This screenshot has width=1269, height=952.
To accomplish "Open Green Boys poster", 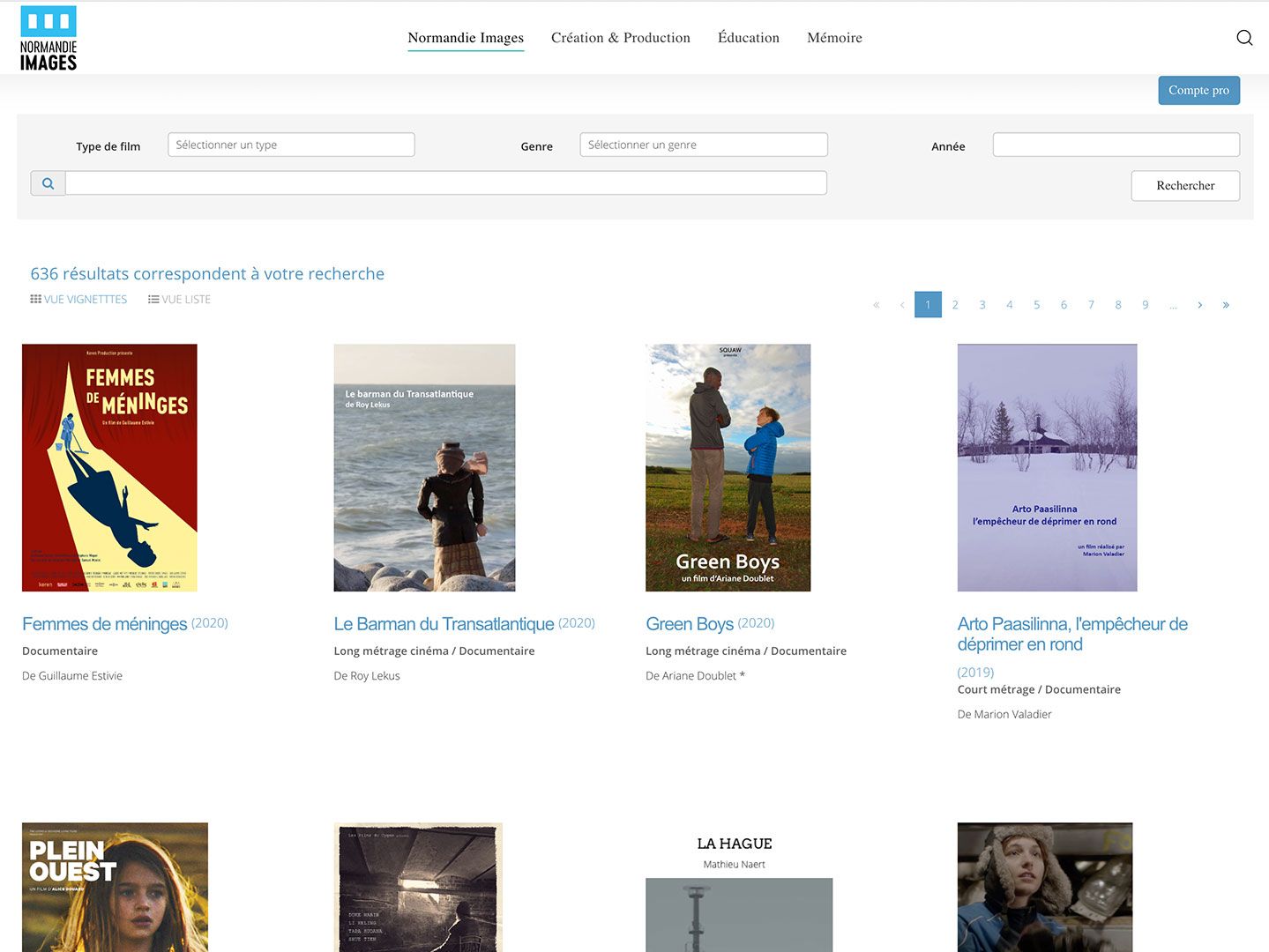I will (x=728, y=468).
